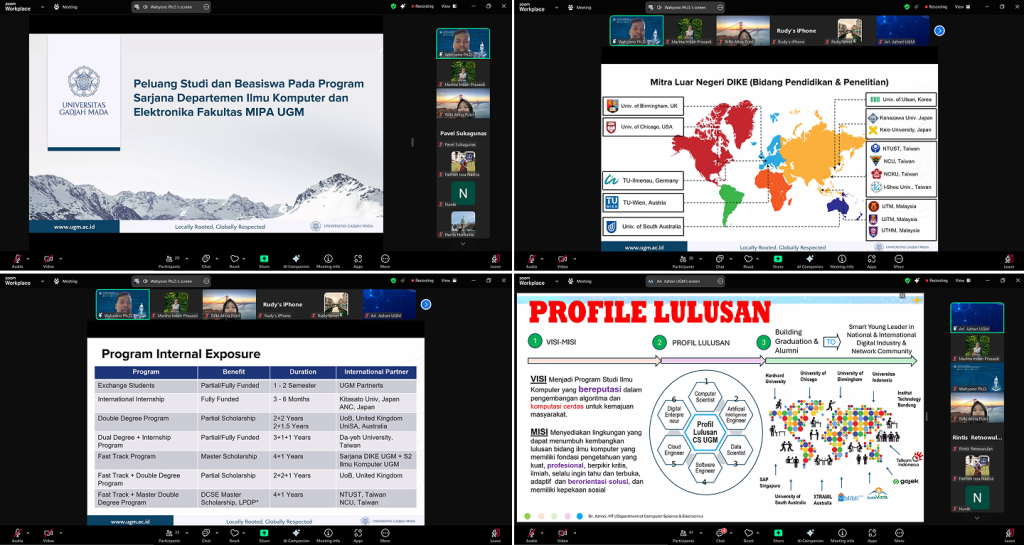Screen dimensions: 1024x545
Task: Select Ari Azhari UGM tile in Profile Lulusan window
Action: click(x=977, y=318)
